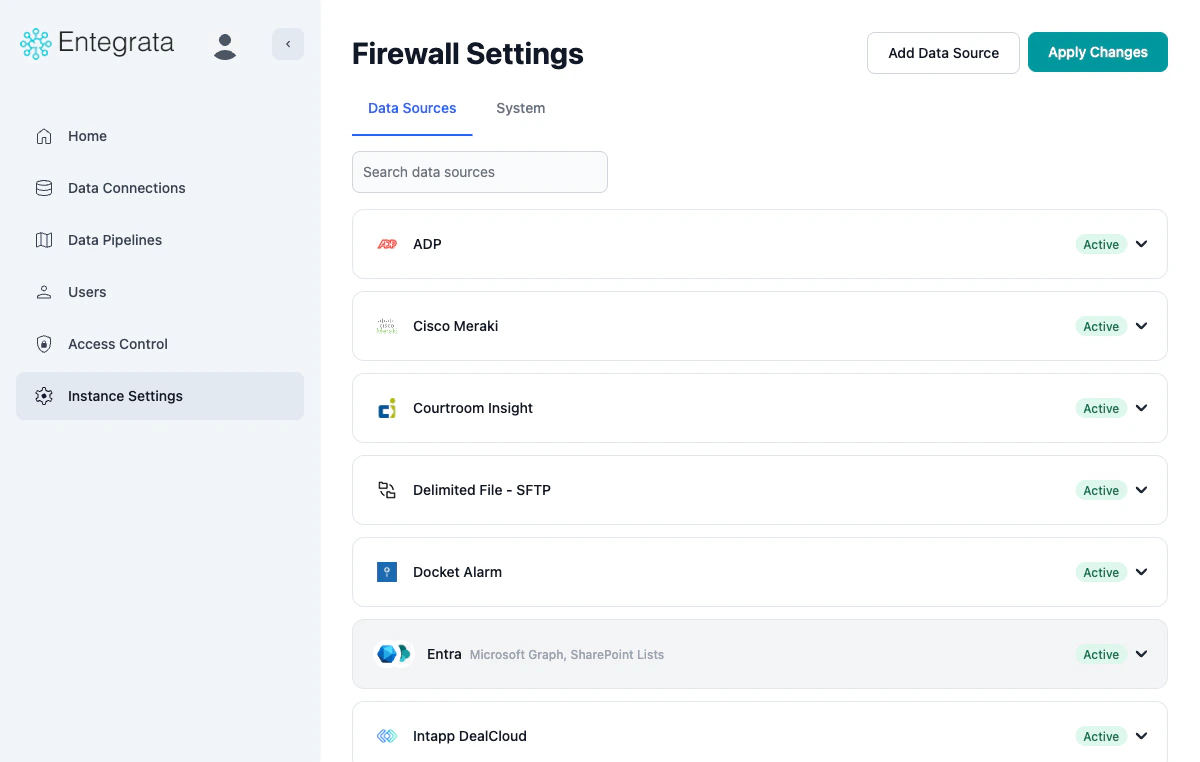This screenshot has height=762, width=1200.
Task: Select the Data Pipelines icon
Action: [x=43, y=240]
